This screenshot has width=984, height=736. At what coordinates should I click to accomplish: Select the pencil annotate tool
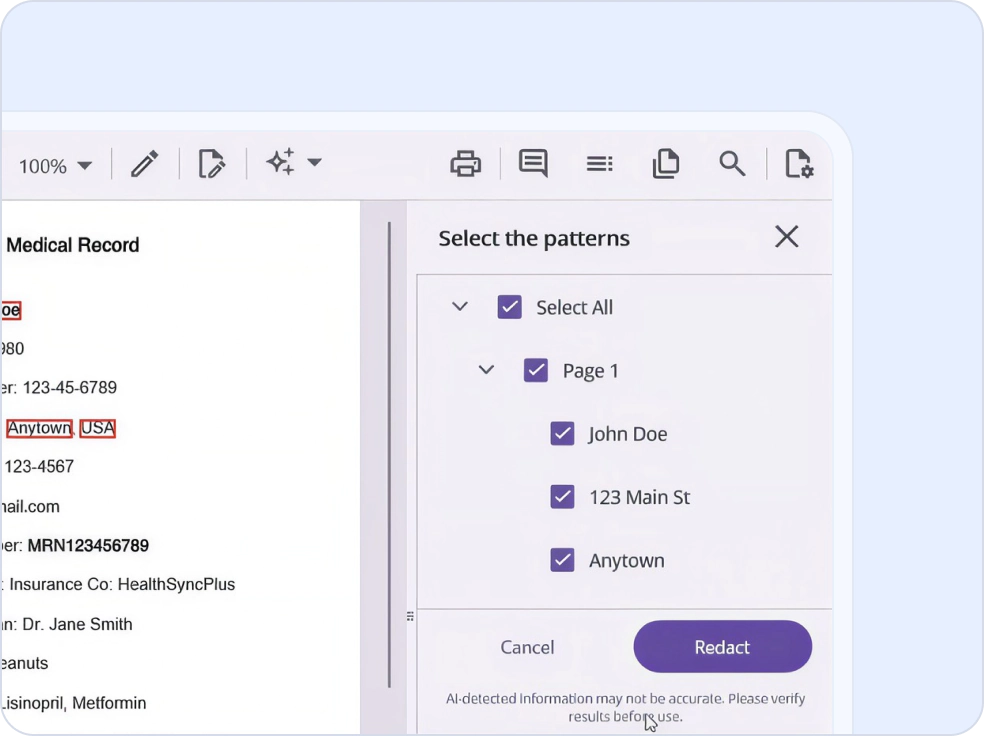[144, 164]
